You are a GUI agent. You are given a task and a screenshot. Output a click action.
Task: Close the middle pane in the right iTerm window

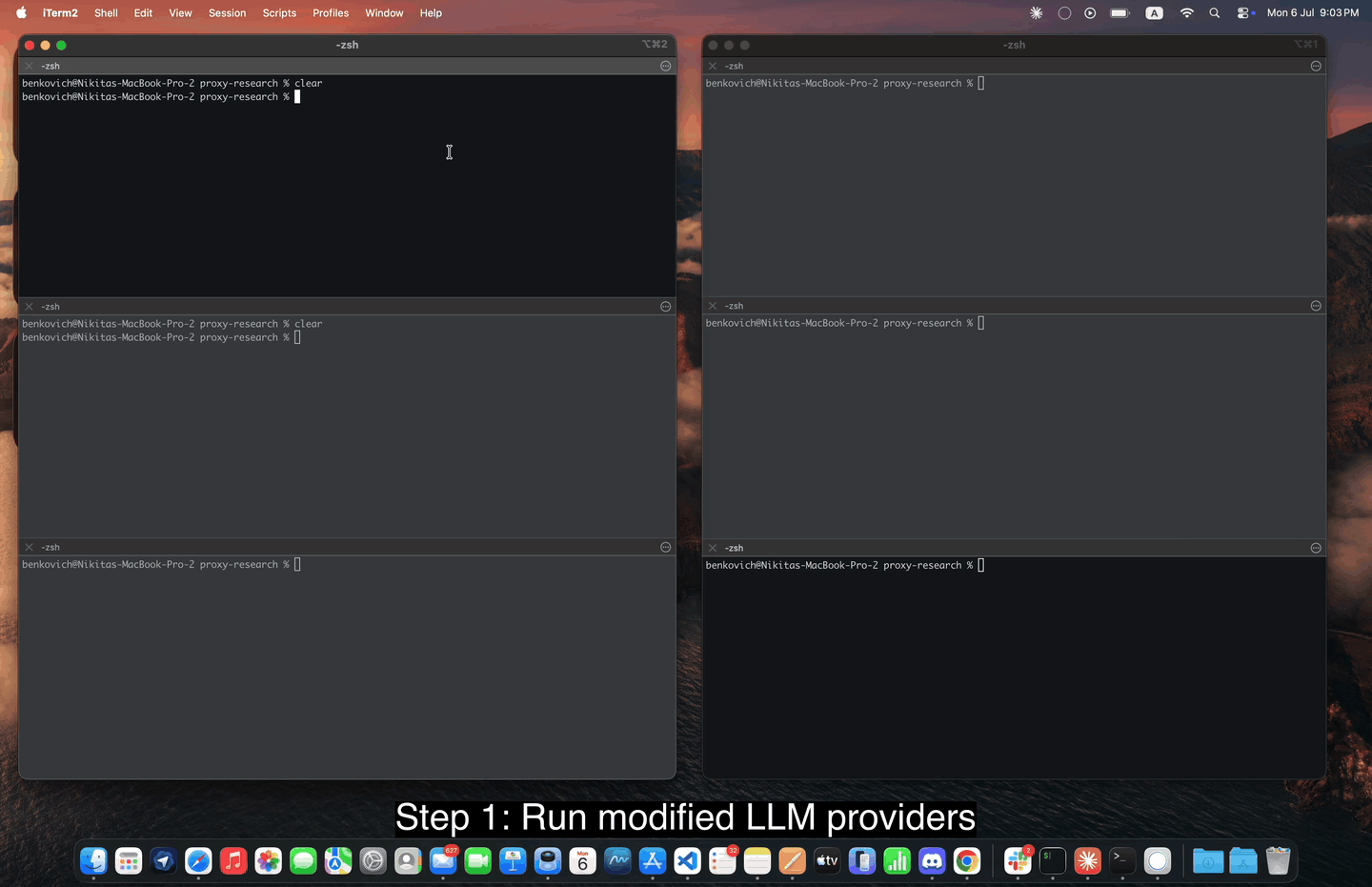coord(713,306)
